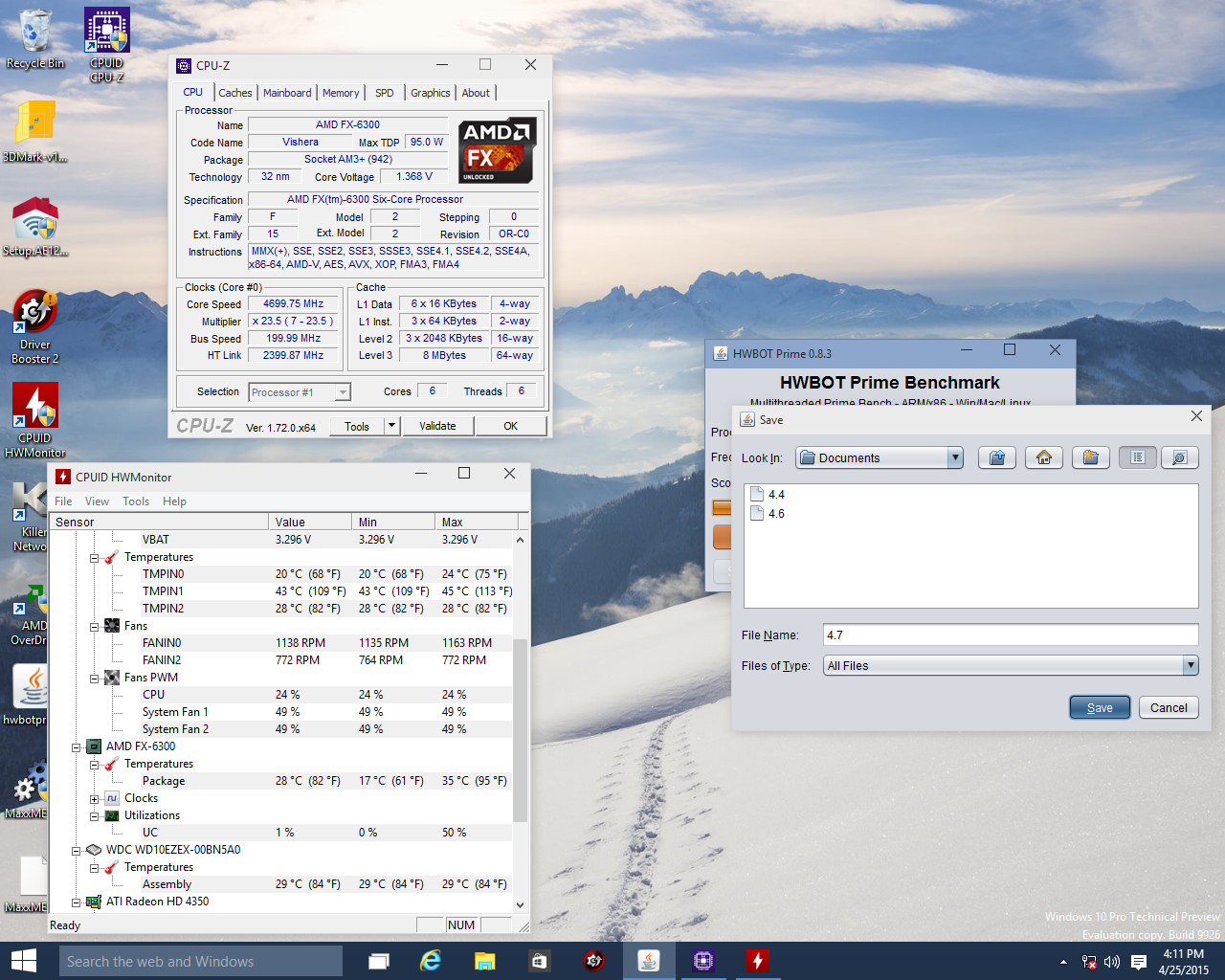The image size is (1225, 980).
Task: Open Task View from taskbar
Action: [x=379, y=961]
